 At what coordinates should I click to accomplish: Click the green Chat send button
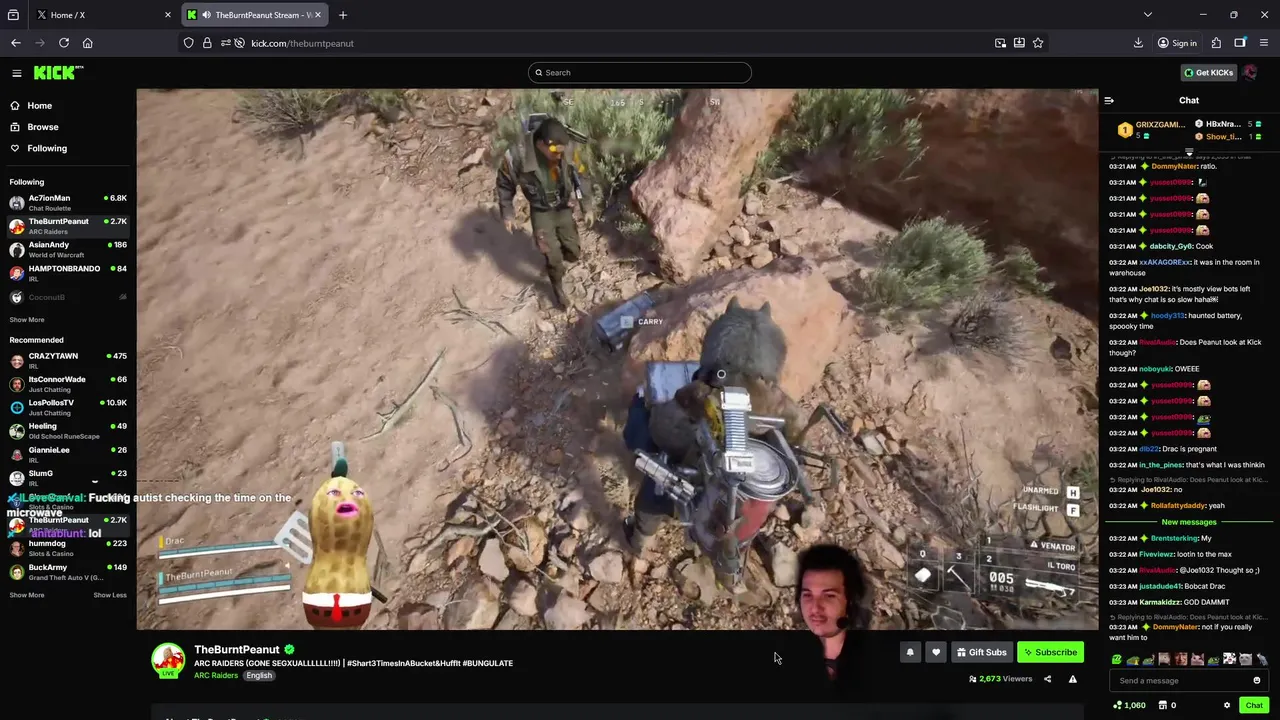[x=1254, y=705]
